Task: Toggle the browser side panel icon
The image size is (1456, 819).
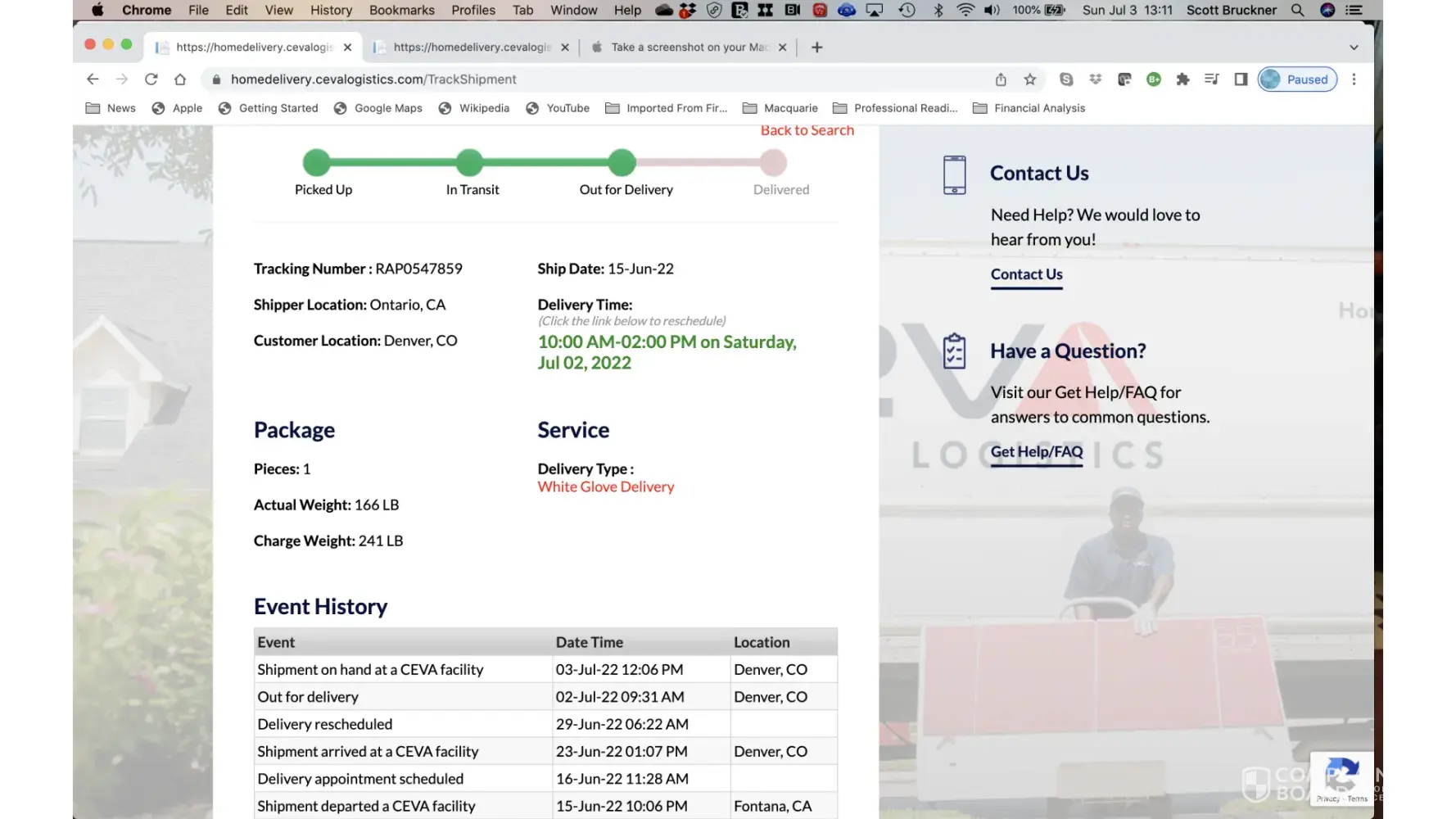Action: point(1241,79)
